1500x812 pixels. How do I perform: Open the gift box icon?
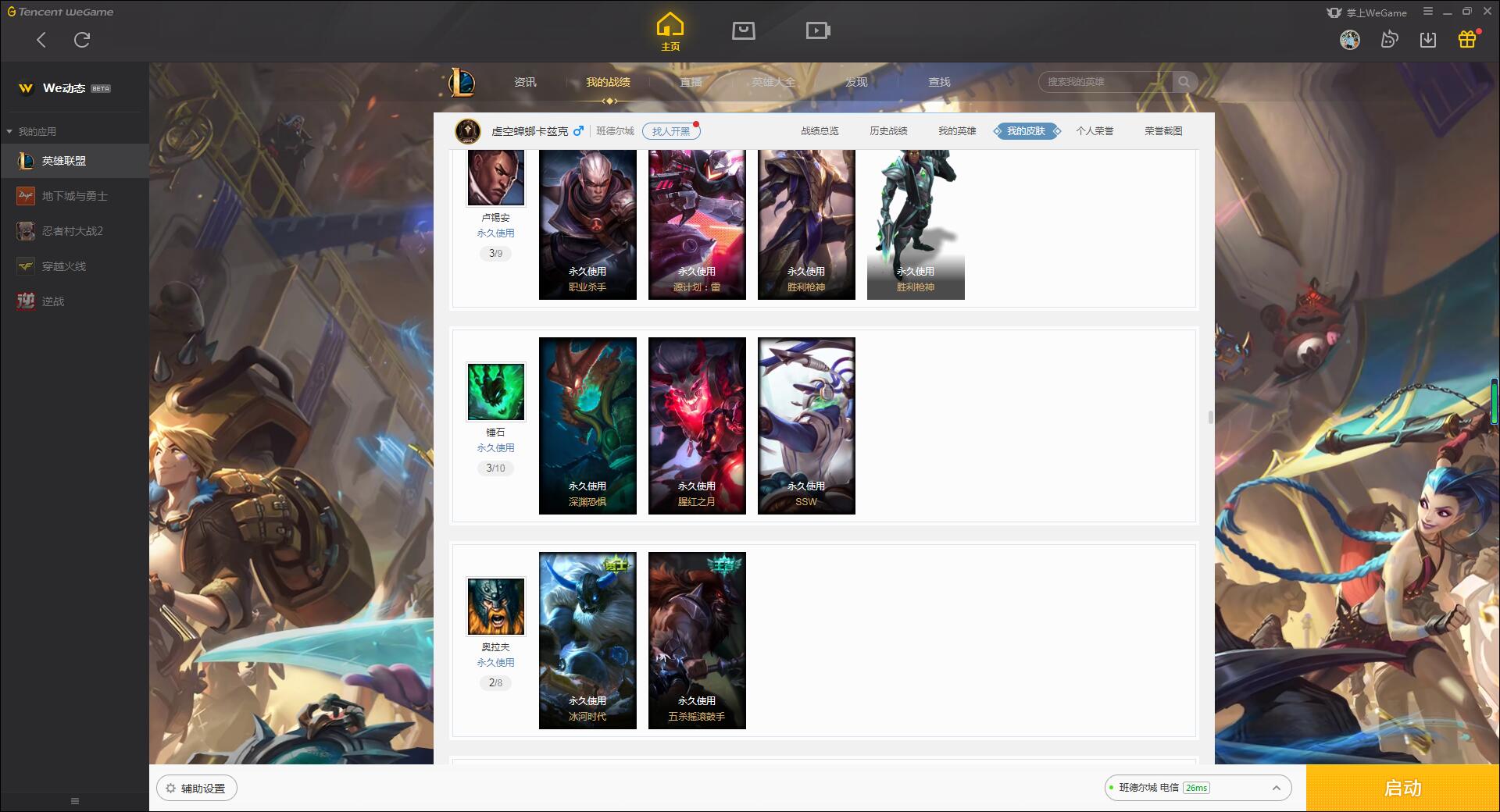pos(1467,39)
